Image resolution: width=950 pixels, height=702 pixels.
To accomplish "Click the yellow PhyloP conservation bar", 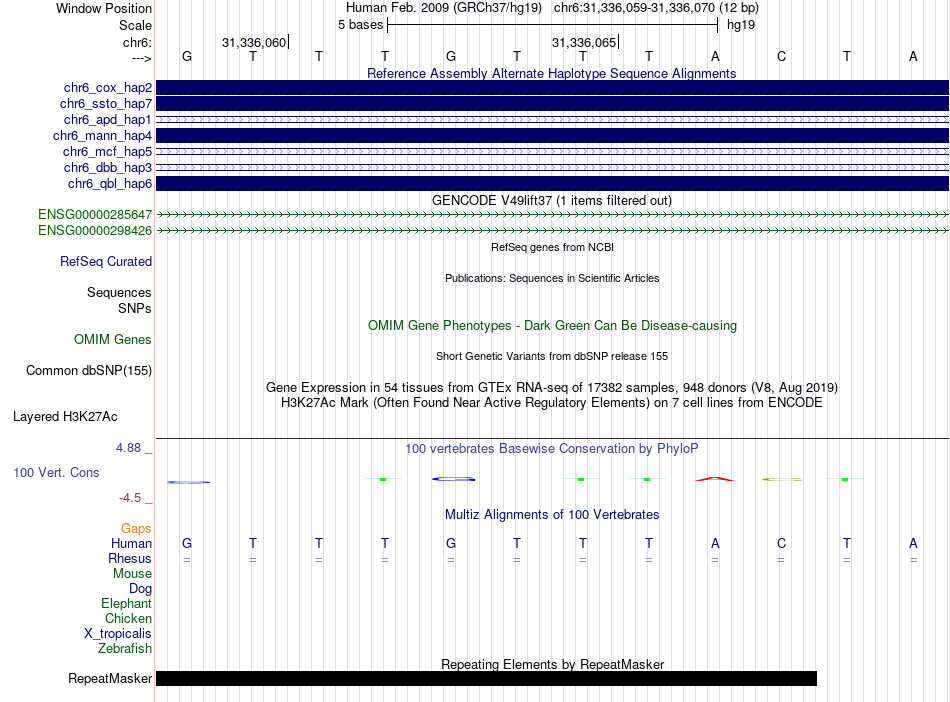I will pyautogui.click(x=782, y=480).
